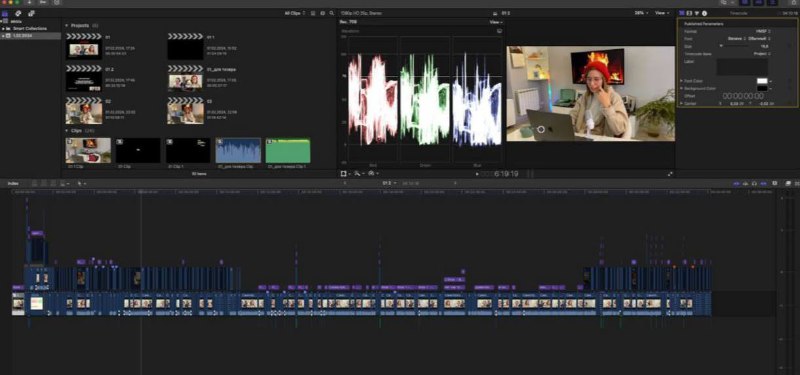Select the 1.02.2024 event
800x375 pixels.
pyautogui.click(x=31, y=36)
